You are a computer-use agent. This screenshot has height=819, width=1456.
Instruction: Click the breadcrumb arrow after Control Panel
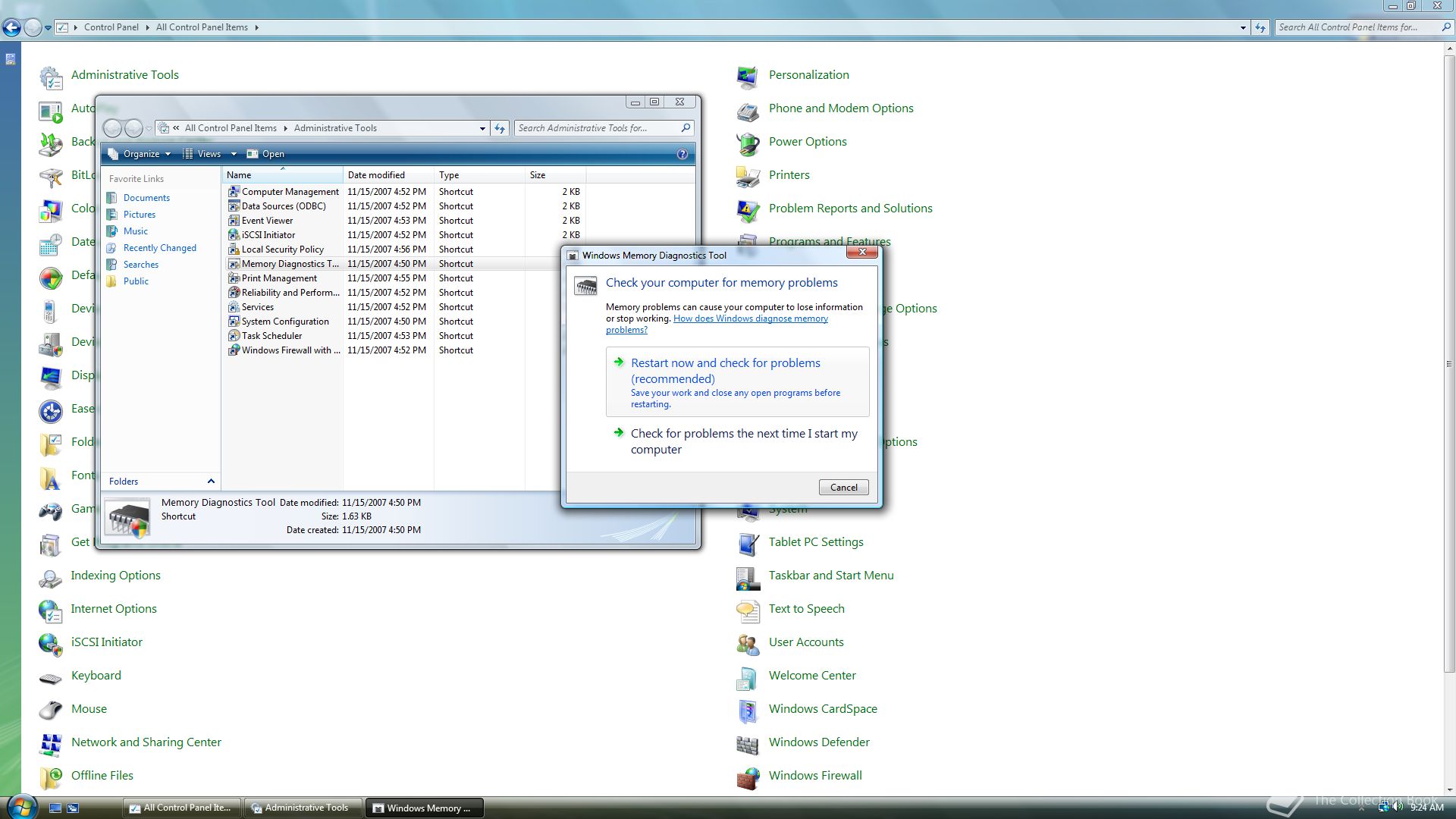[147, 27]
